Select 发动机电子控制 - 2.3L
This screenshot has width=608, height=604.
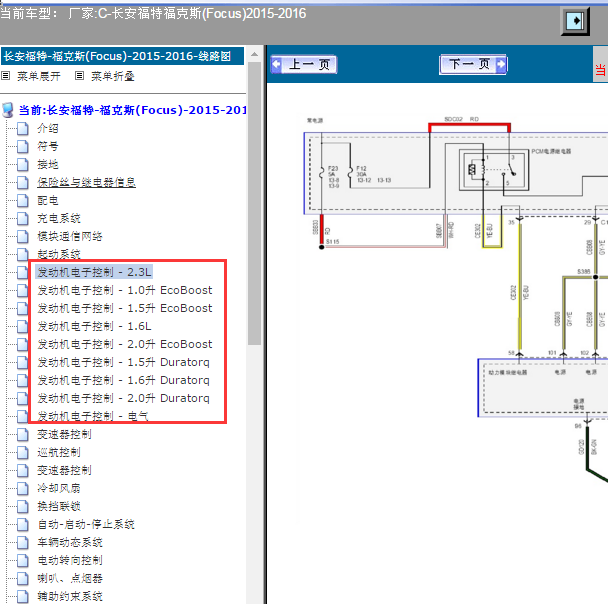click(x=94, y=272)
